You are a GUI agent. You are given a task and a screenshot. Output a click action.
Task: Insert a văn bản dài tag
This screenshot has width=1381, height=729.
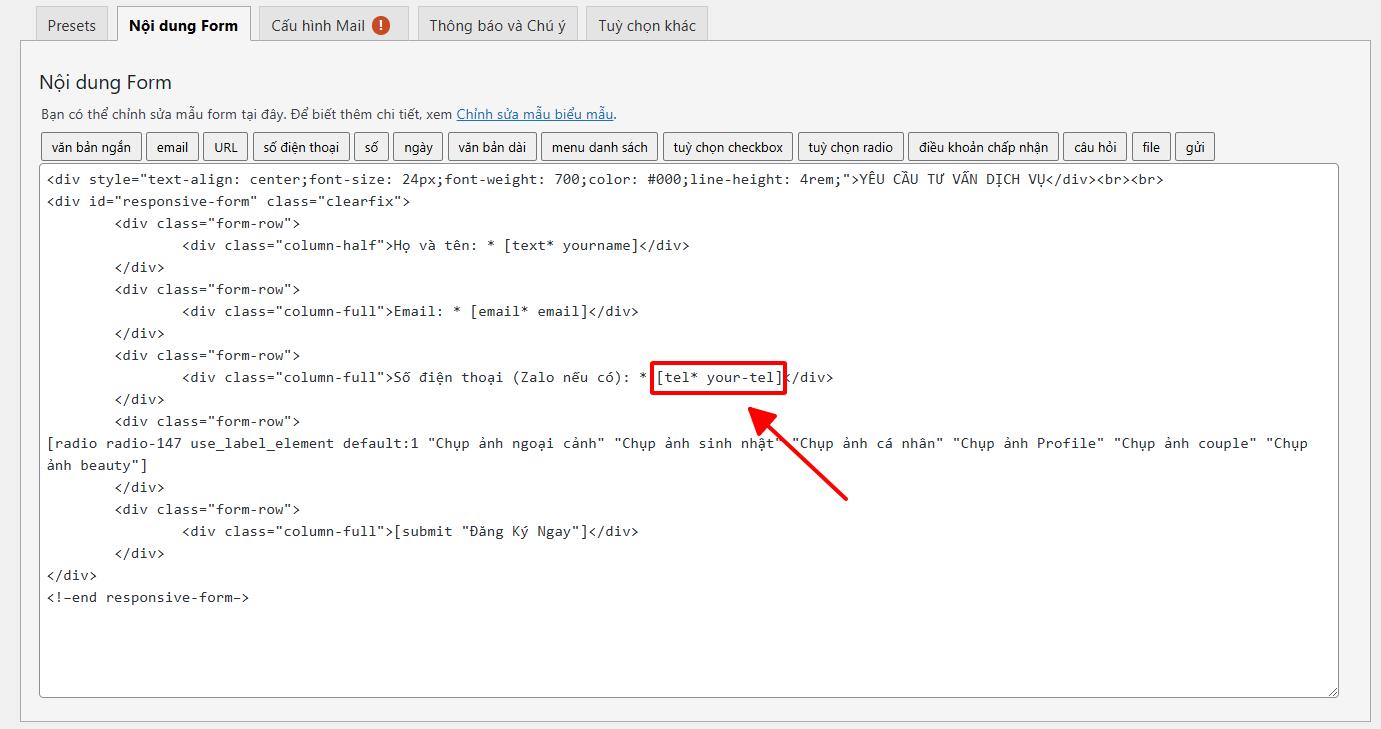point(492,147)
